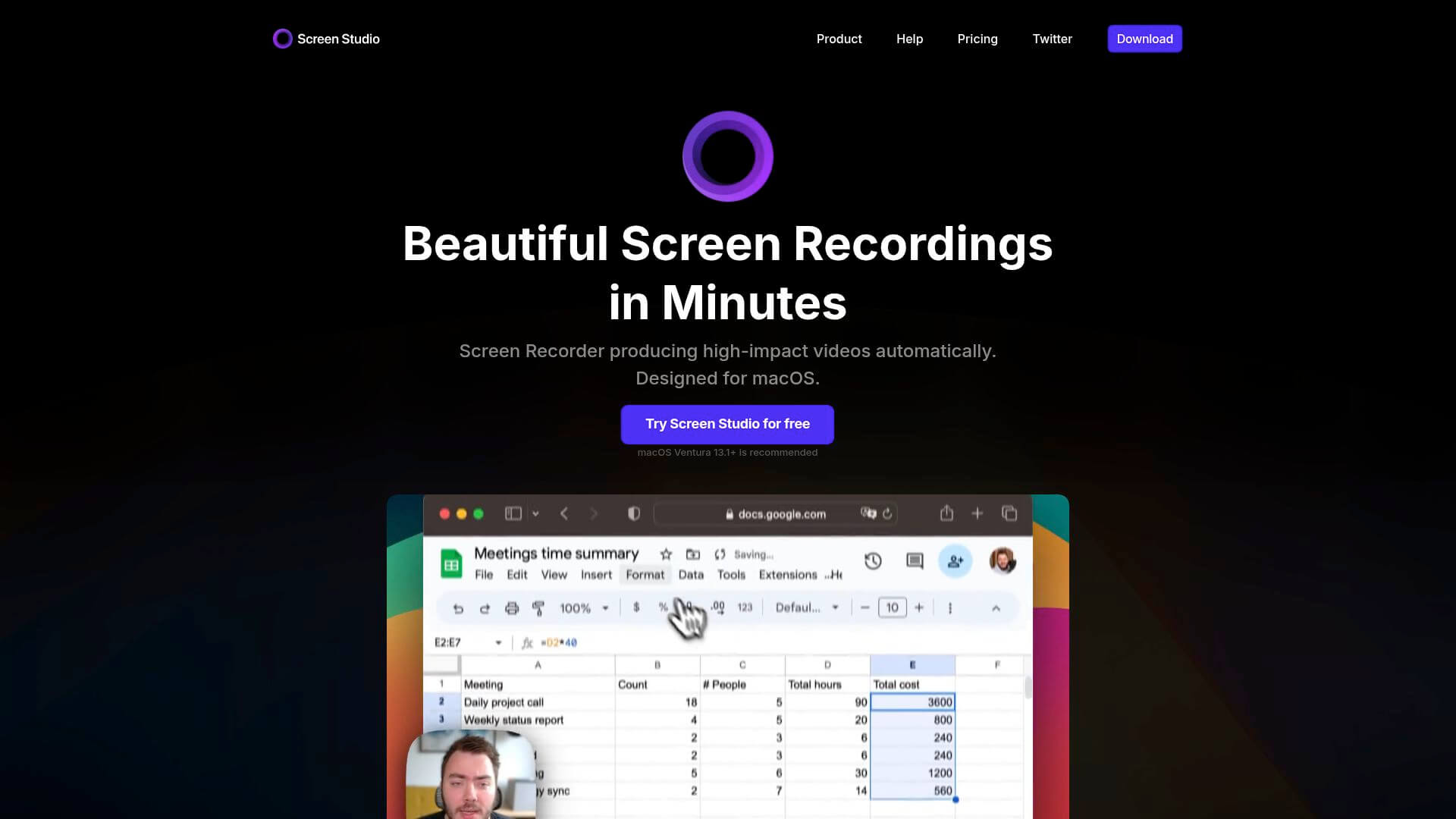Format selection as percent using % icon
The height and width of the screenshot is (819, 1456).
coord(663,607)
